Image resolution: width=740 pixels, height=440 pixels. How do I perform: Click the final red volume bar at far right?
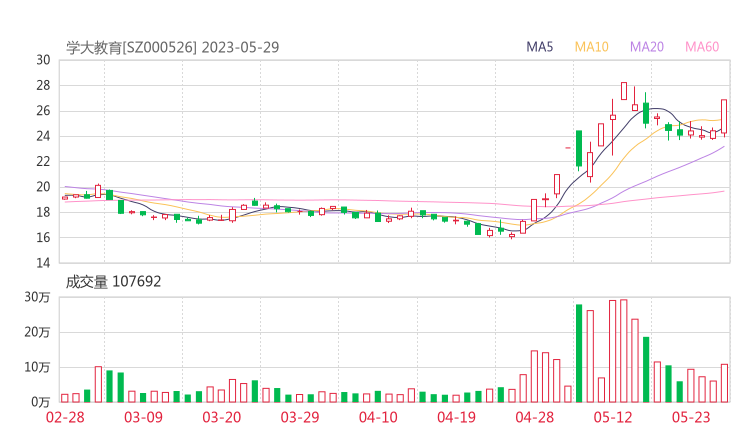pos(724,383)
